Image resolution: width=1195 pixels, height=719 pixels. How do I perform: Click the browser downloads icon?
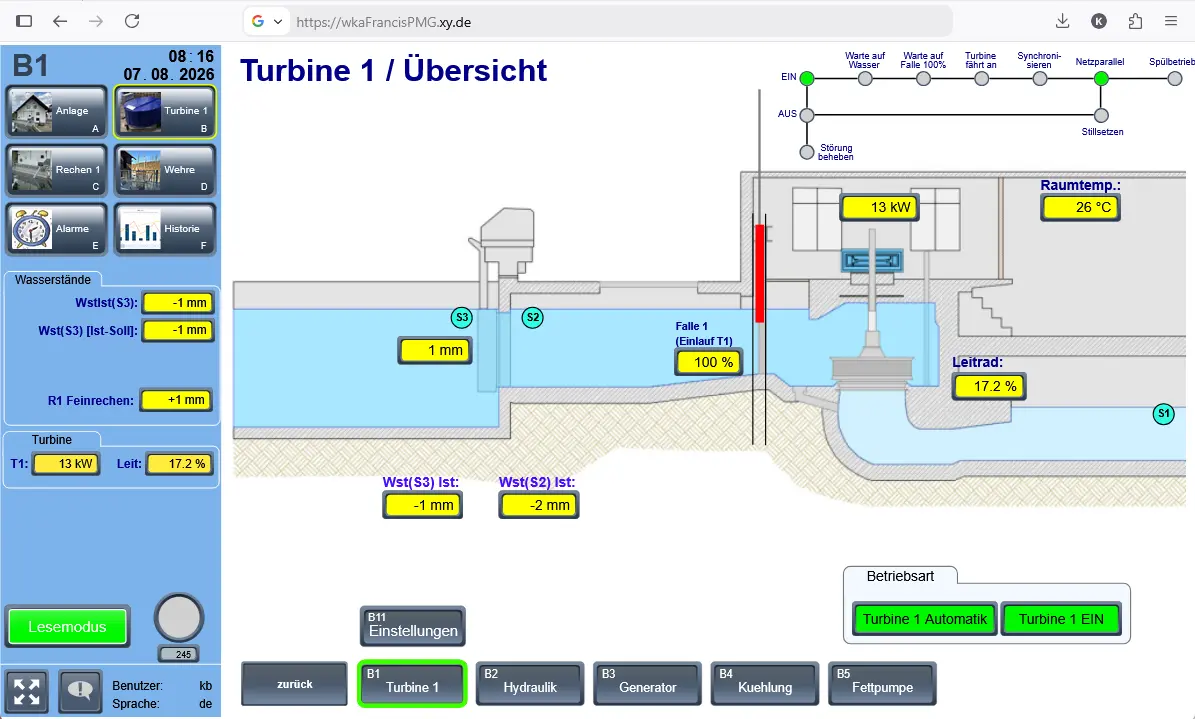click(1062, 21)
